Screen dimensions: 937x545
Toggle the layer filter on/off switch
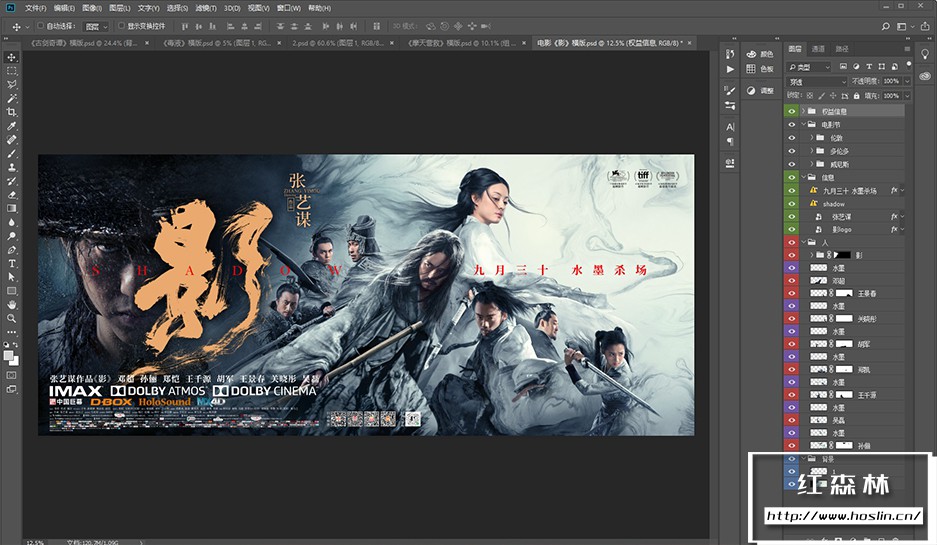909,64
